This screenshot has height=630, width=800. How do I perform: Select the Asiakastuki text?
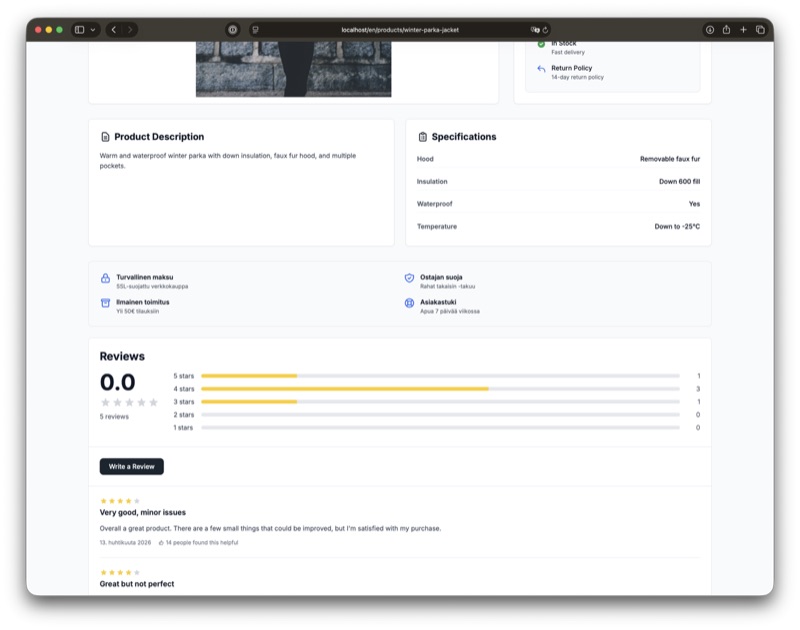[438, 302]
